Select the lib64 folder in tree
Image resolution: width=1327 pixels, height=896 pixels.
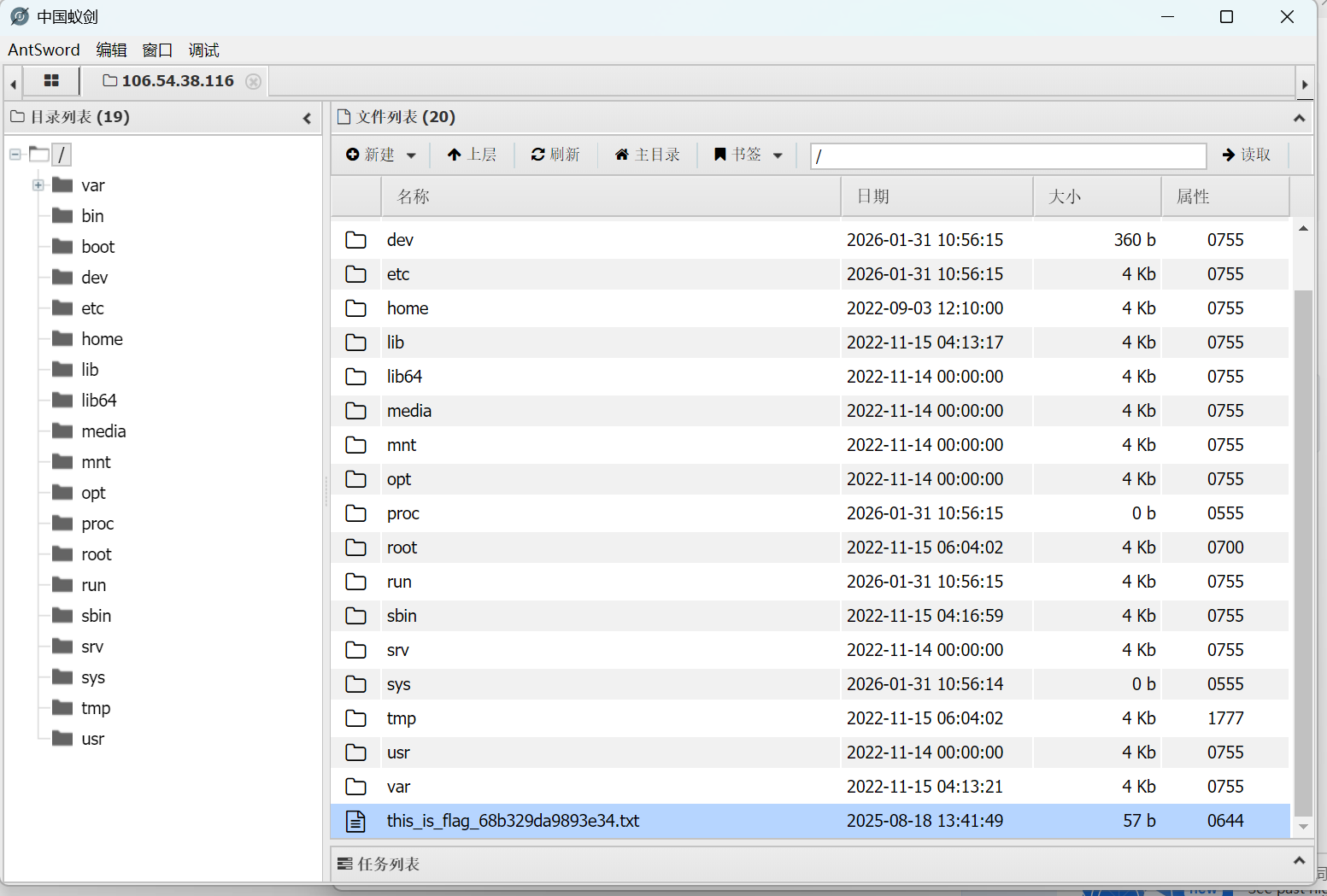98,401
